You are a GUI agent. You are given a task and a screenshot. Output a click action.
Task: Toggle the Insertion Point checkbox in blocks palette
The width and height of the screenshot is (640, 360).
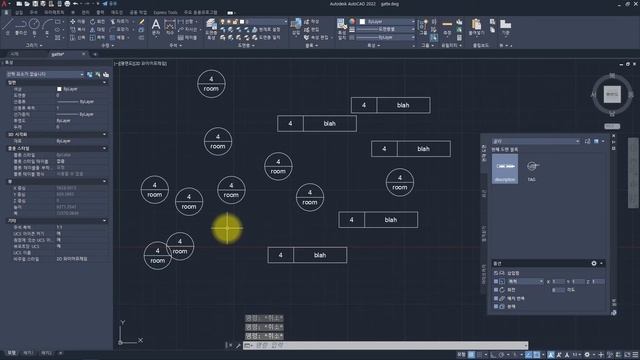496,273
